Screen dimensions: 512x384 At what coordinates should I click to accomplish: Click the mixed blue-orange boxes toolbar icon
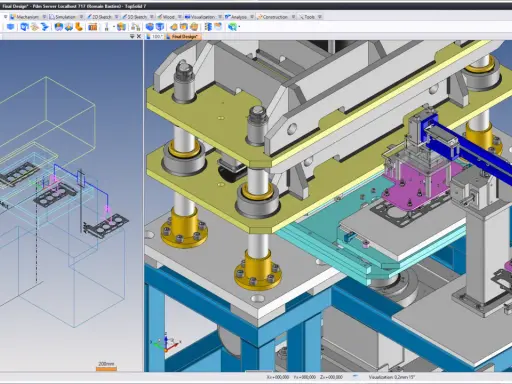(x=121, y=27)
